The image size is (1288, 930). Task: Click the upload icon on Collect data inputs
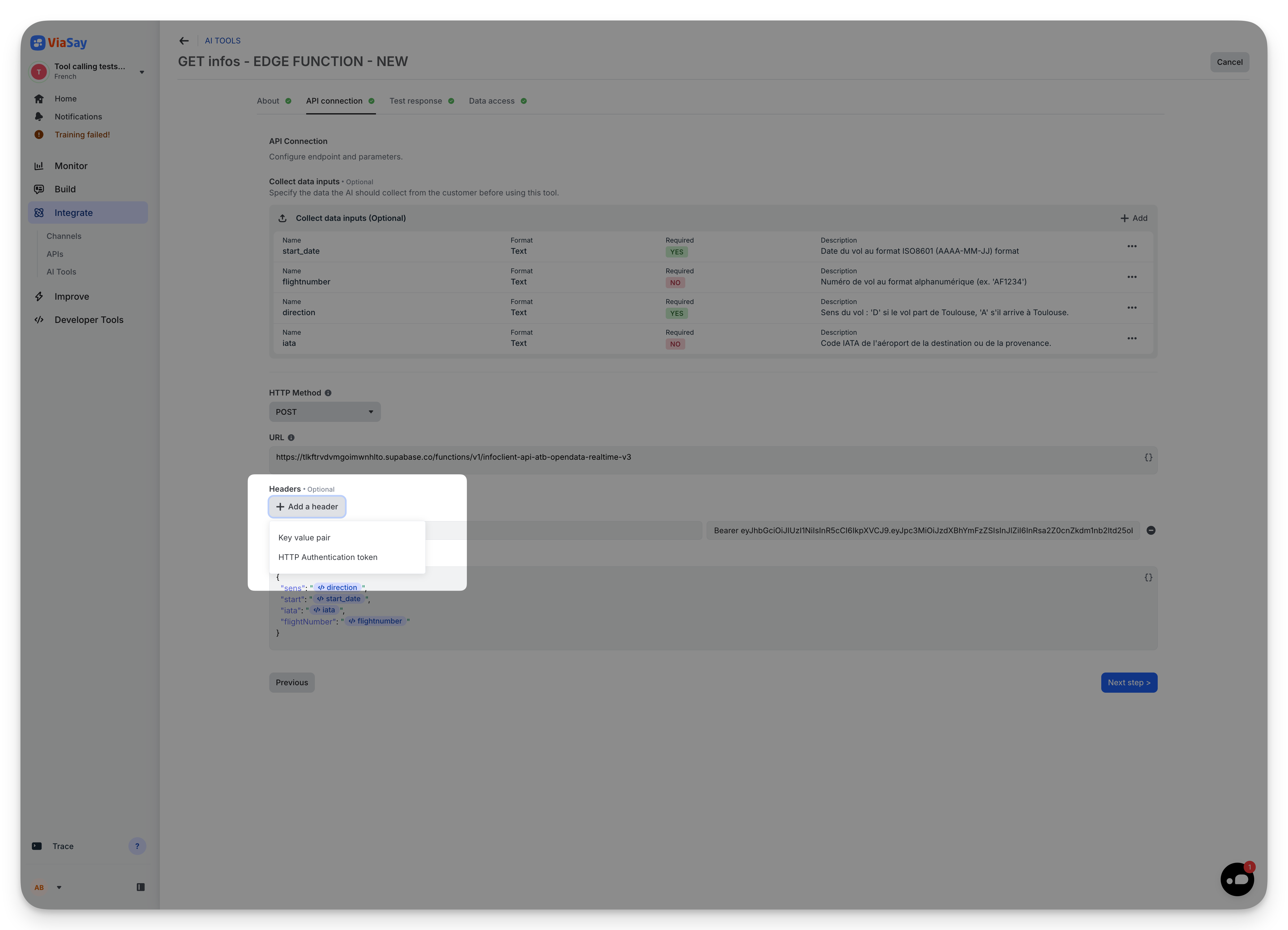pyautogui.click(x=282, y=217)
